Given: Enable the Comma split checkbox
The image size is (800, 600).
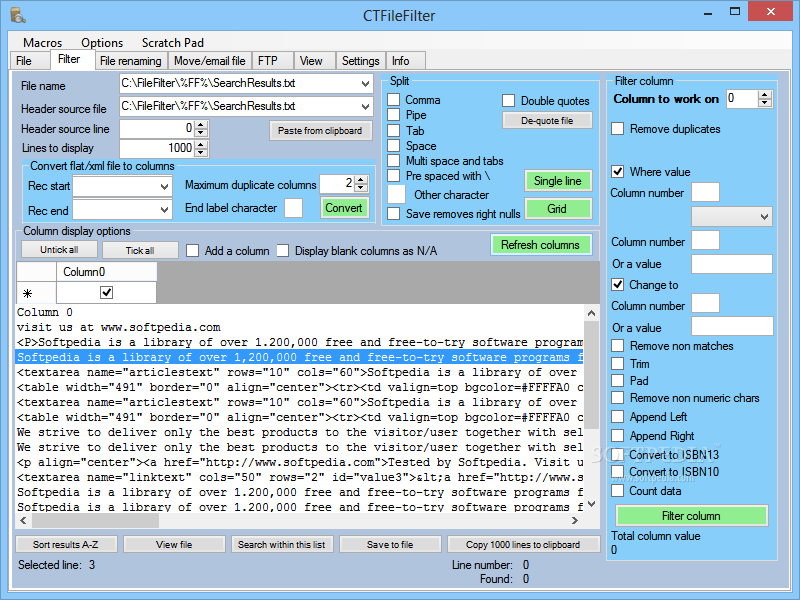Looking at the screenshot, I should [393, 99].
